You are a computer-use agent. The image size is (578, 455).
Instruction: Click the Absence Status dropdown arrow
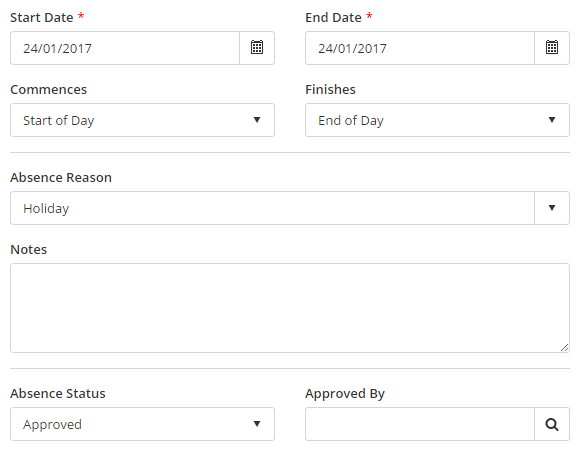click(x=257, y=424)
